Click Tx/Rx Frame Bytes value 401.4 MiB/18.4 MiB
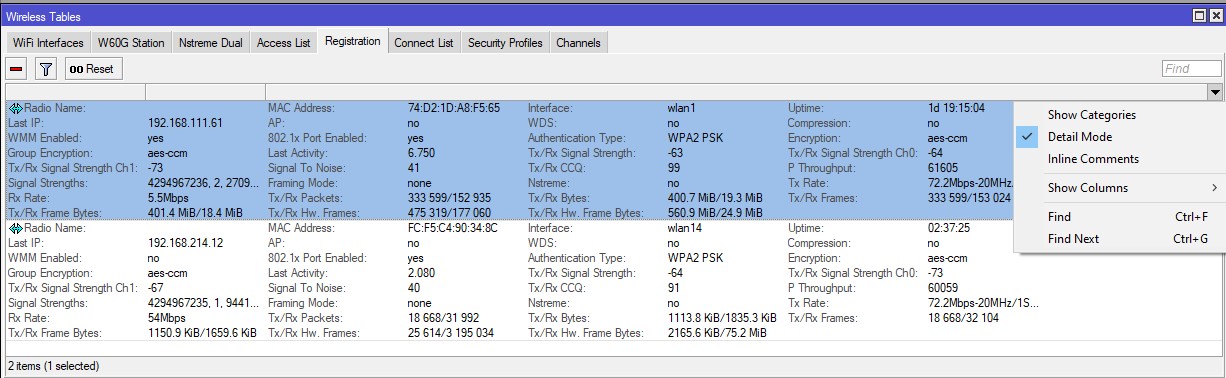Image resolution: width=1226 pixels, height=378 pixels. click(195, 213)
